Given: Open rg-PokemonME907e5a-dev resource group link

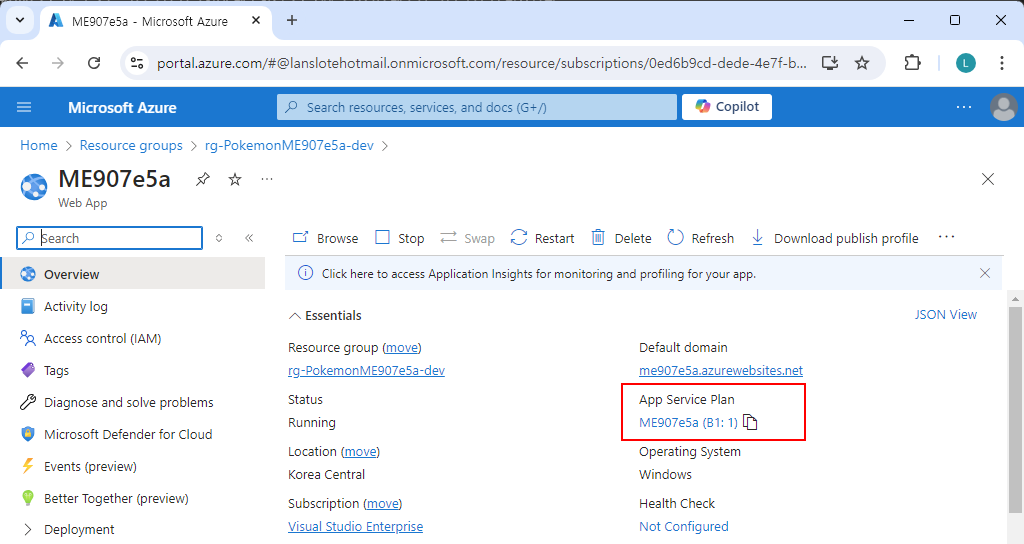Looking at the screenshot, I should 366,370.
